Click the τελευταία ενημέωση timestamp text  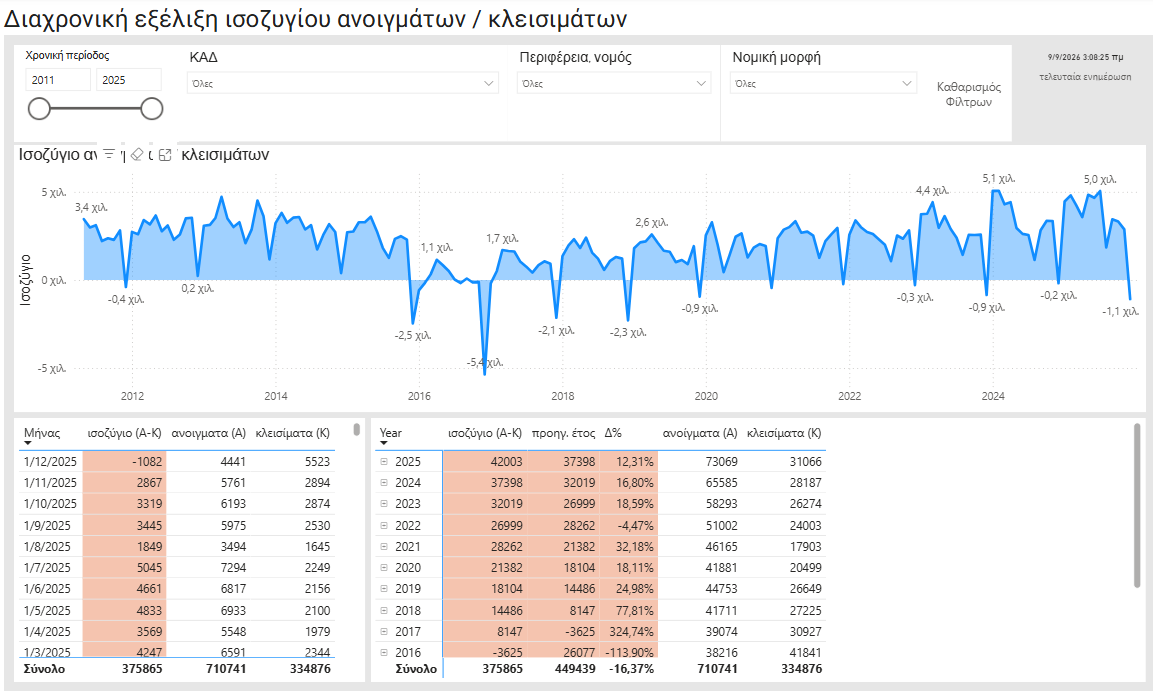click(1085, 76)
